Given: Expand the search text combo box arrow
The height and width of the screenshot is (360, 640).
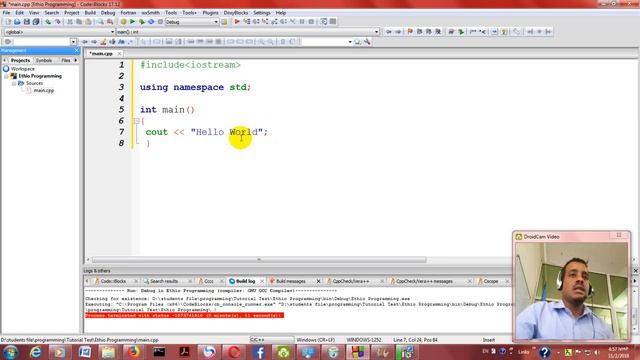Looking at the screenshot, I should 73,42.
